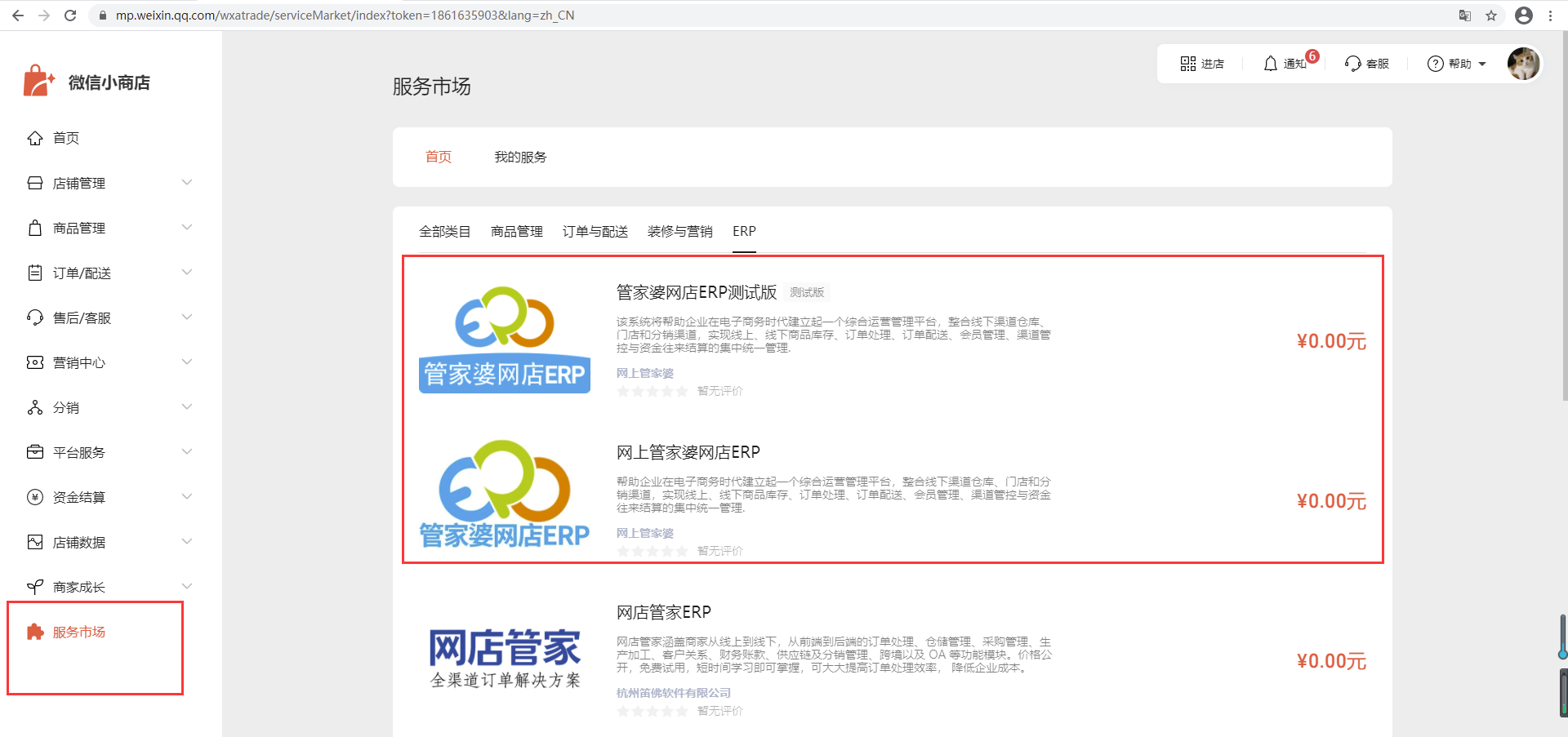Click the 网店管家 logo thumbnail
Image resolution: width=1568 pixels, height=737 pixels.
[505, 658]
